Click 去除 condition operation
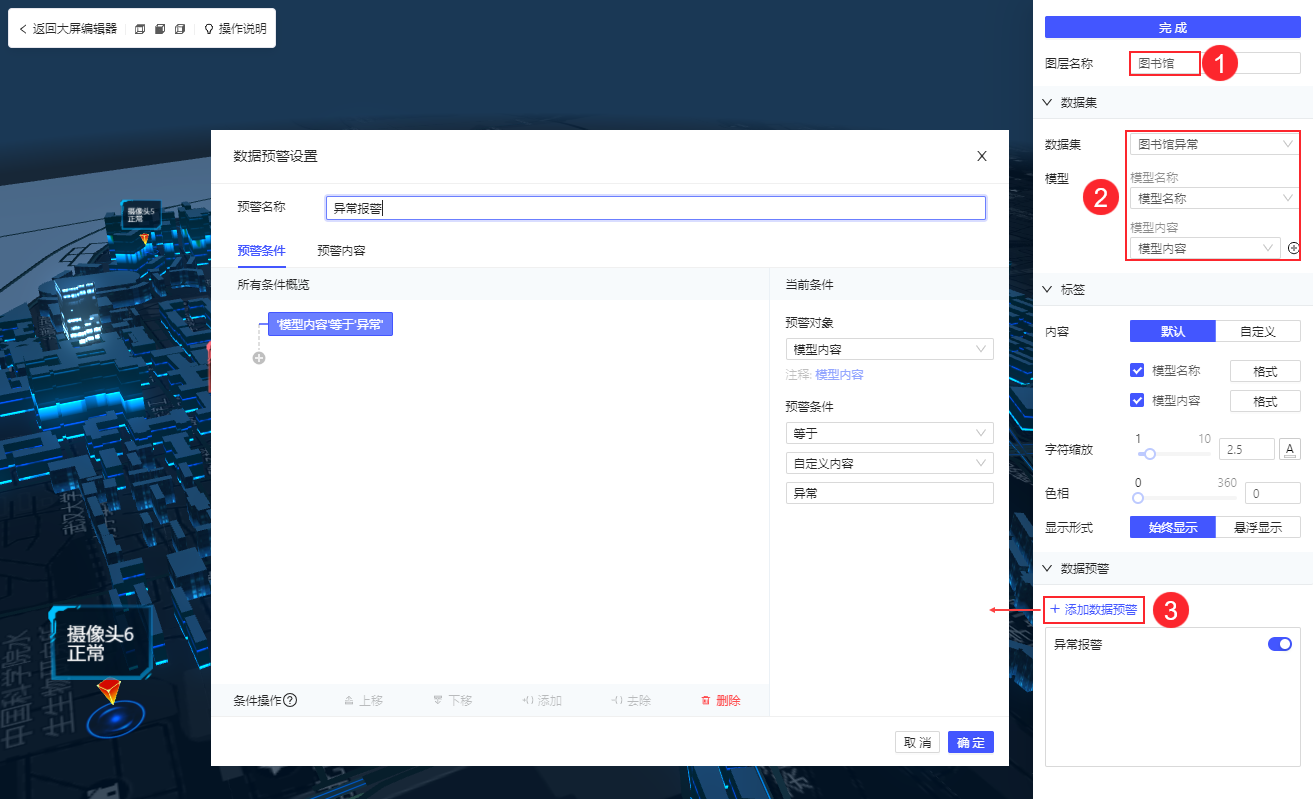The width and height of the screenshot is (1313, 799). click(631, 701)
